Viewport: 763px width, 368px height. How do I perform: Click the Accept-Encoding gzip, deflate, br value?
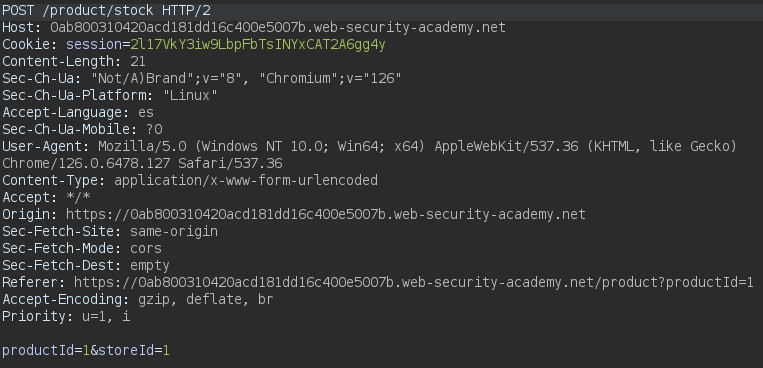(205, 299)
